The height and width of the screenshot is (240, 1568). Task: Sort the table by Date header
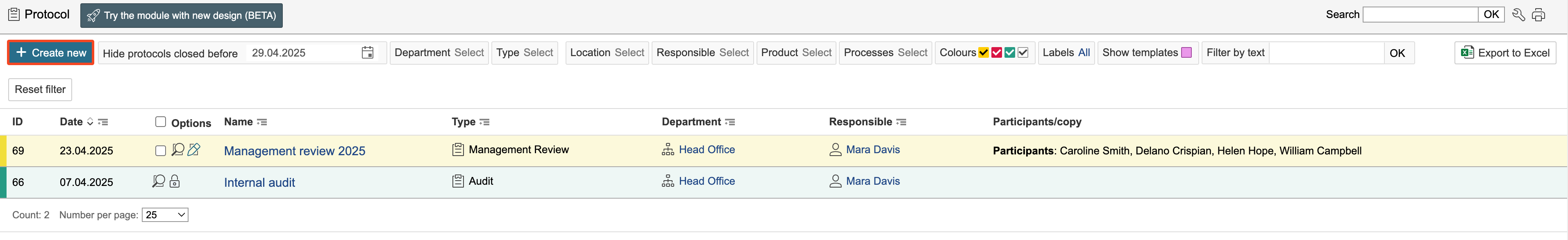71,122
